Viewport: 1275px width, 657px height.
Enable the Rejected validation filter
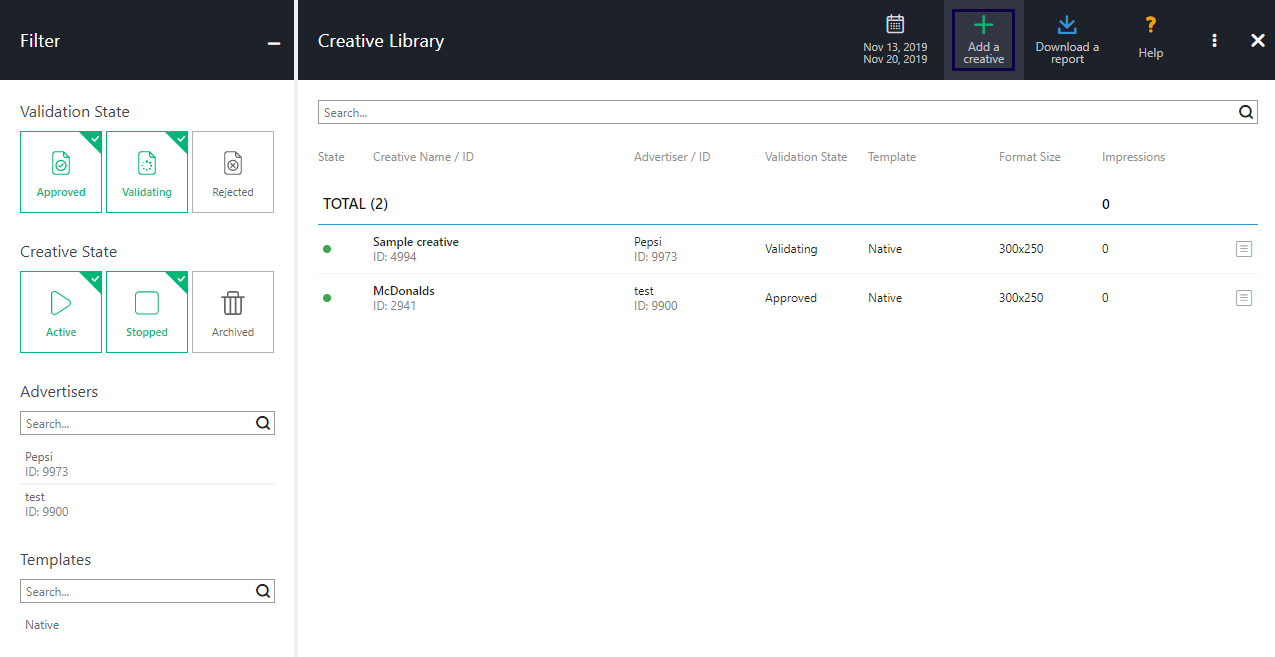pos(233,172)
